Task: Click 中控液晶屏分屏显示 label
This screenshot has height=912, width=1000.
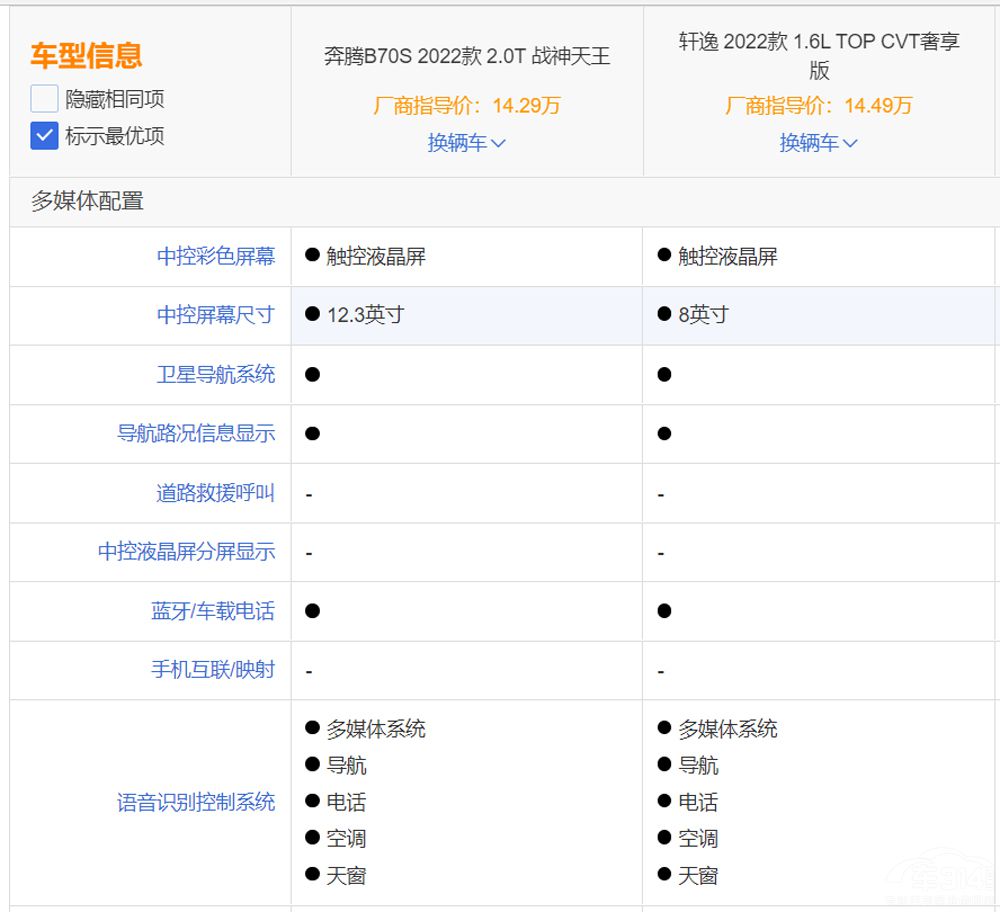Action: coord(186,551)
